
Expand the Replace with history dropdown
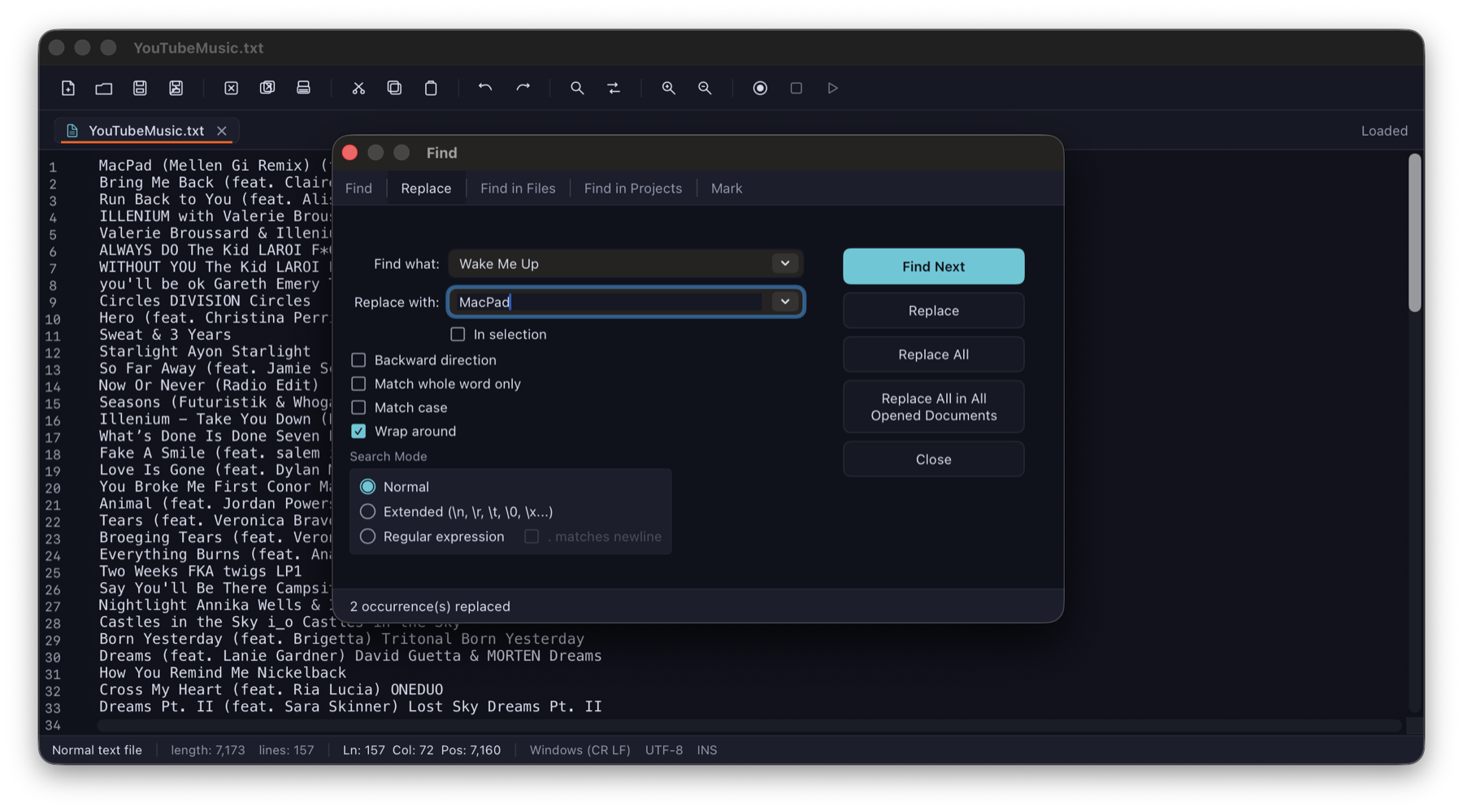point(784,302)
